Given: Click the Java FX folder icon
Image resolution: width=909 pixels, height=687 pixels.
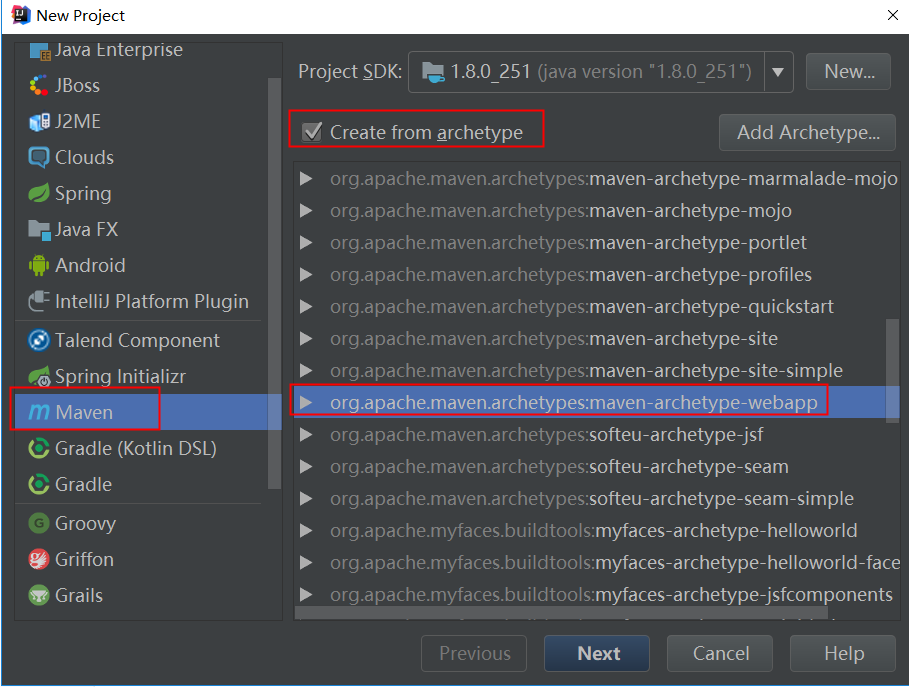Looking at the screenshot, I should pyautogui.click(x=39, y=230).
